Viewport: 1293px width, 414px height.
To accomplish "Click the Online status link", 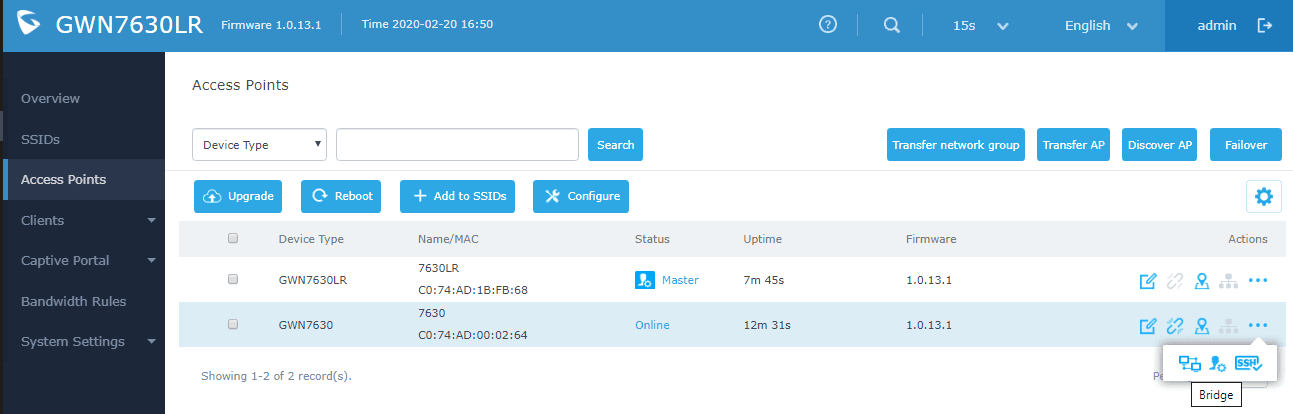I will pyautogui.click(x=652, y=324).
